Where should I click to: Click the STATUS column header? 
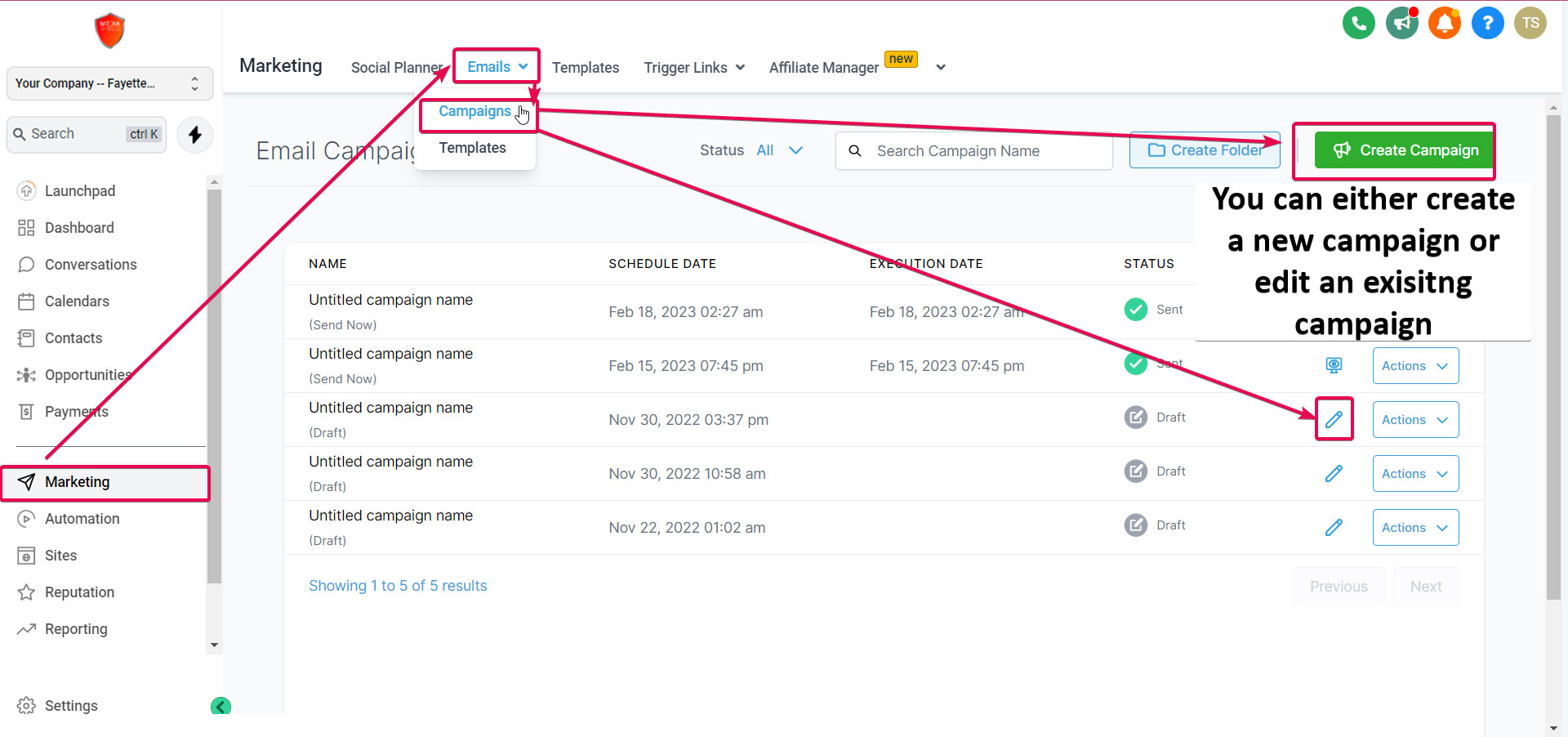pyautogui.click(x=1149, y=263)
